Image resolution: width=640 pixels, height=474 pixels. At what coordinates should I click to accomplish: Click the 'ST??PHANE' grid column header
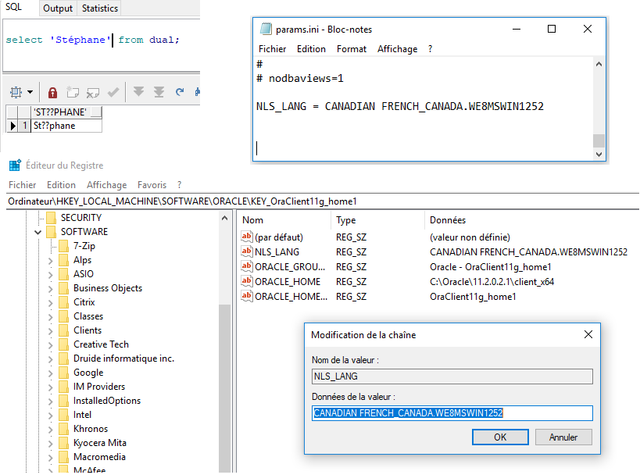pyautogui.click(x=66, y=112)
